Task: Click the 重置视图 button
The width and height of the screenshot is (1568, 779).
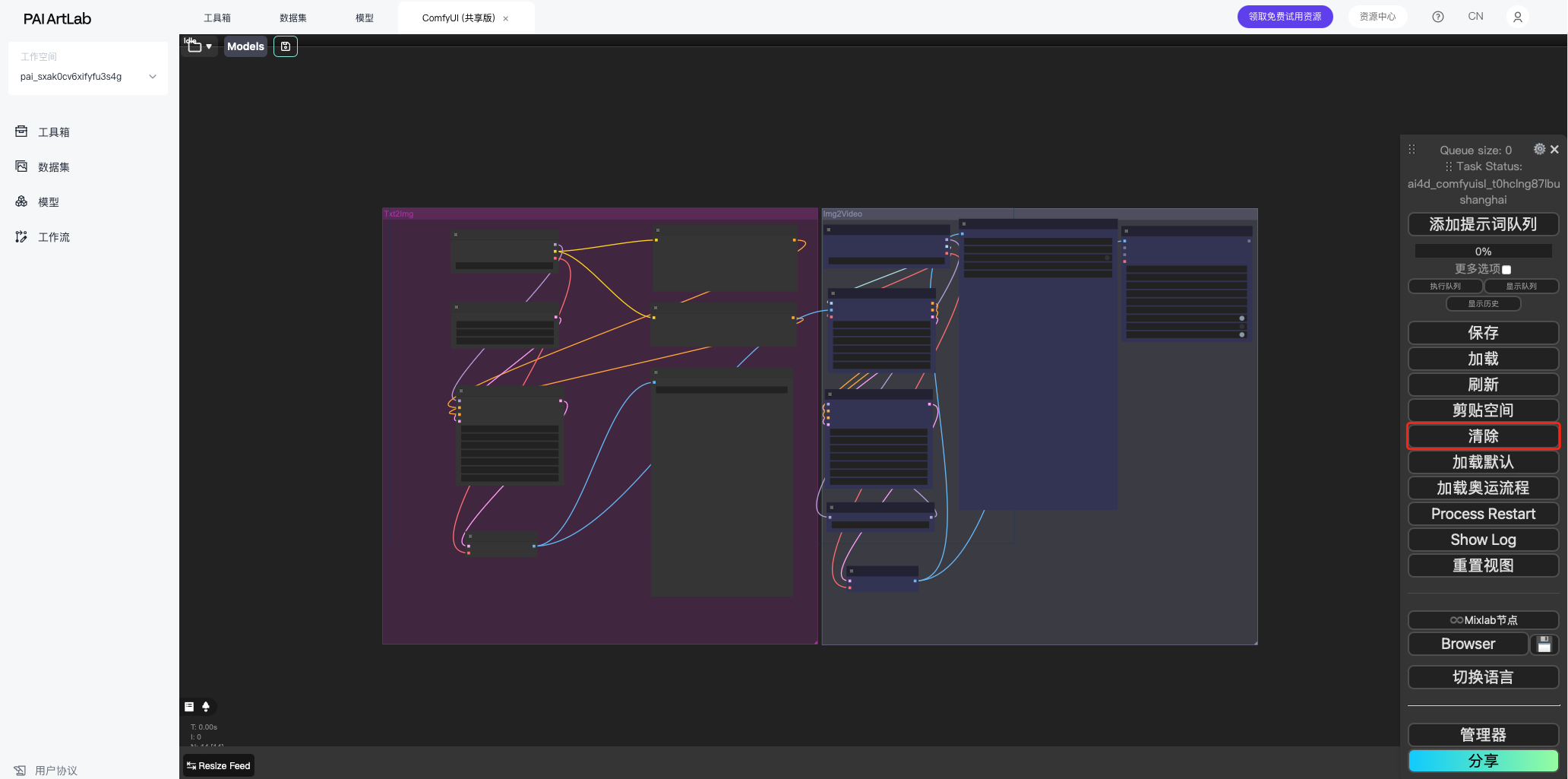Action: tap(1483, 565)
